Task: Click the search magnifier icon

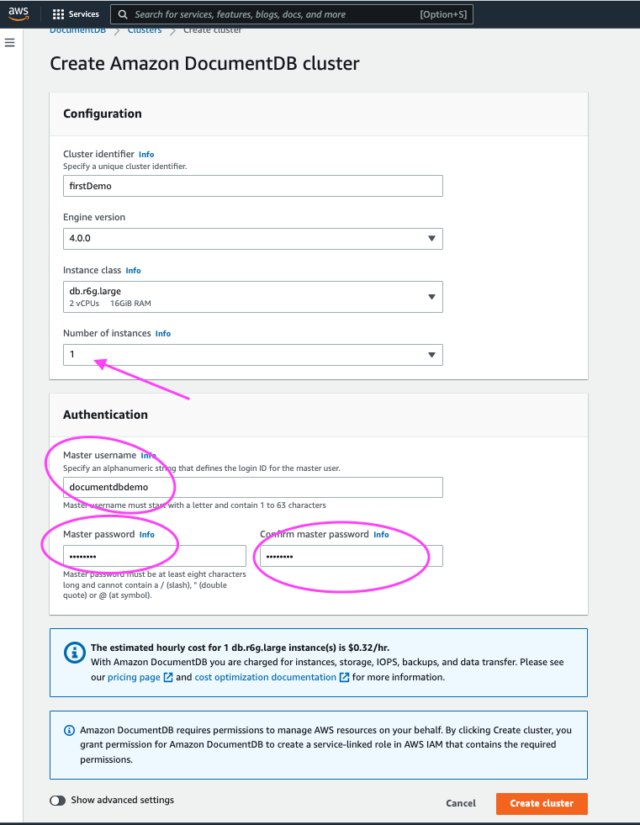Action: click(122, 13)
